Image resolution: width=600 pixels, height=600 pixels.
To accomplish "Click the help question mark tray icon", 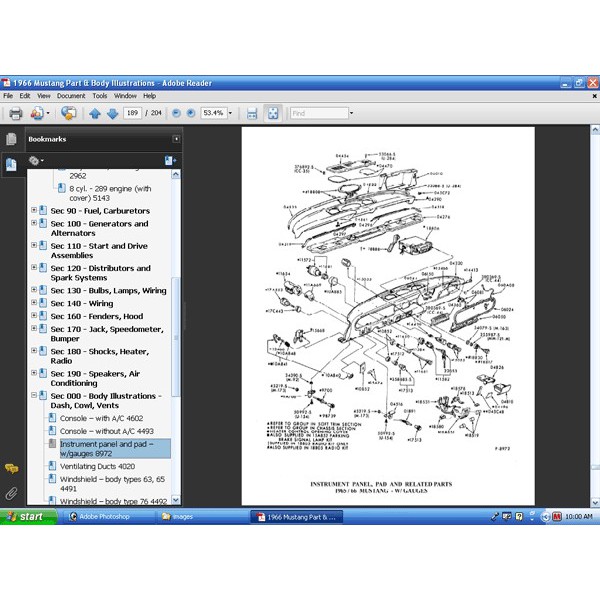I will pos(519,517).
